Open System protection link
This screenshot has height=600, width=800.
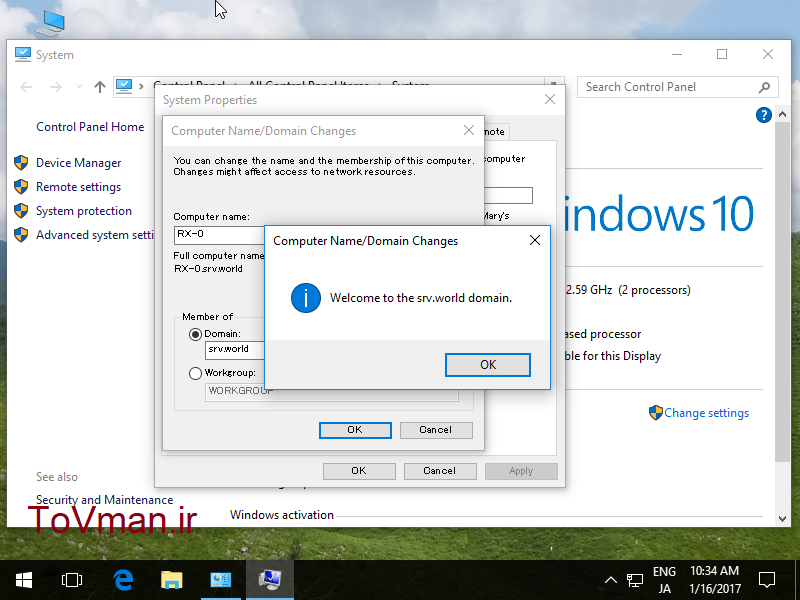[84, 211]
